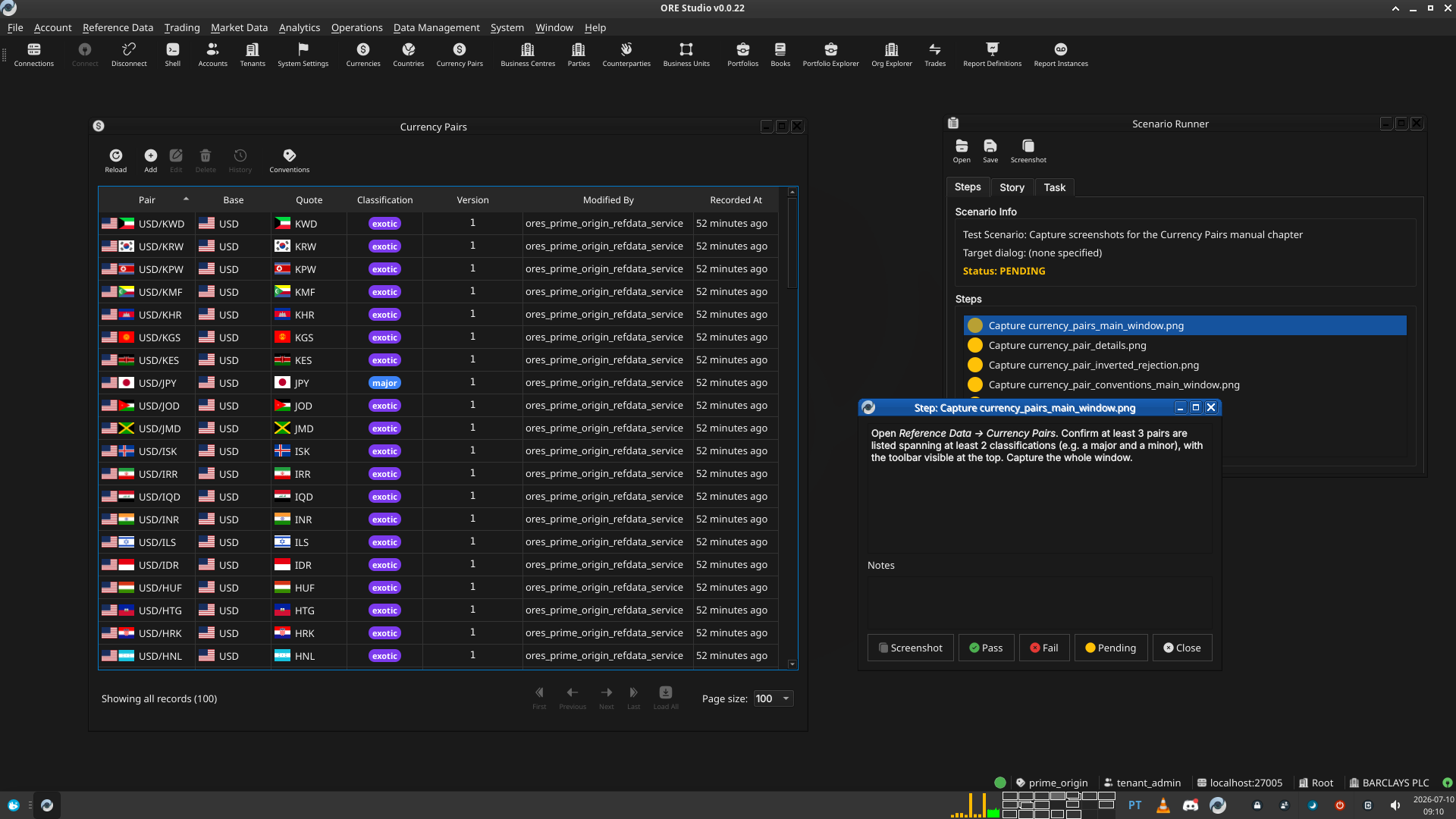Click the major badge in USD/JPY row
The height and width of the screenshot is (819, 1456).
click(x=384, y=383)
